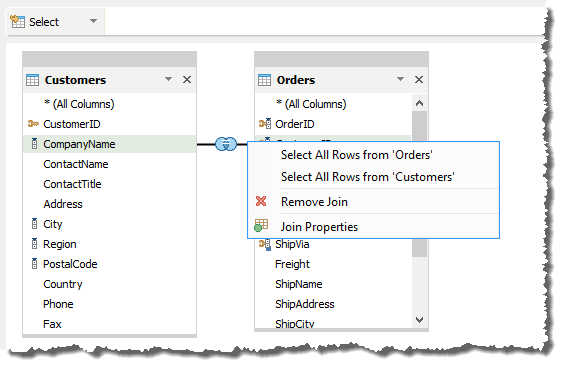The image size is (564, 367).
Task: Click the Orders list scroll down arrow
Action: coord(419,320)
